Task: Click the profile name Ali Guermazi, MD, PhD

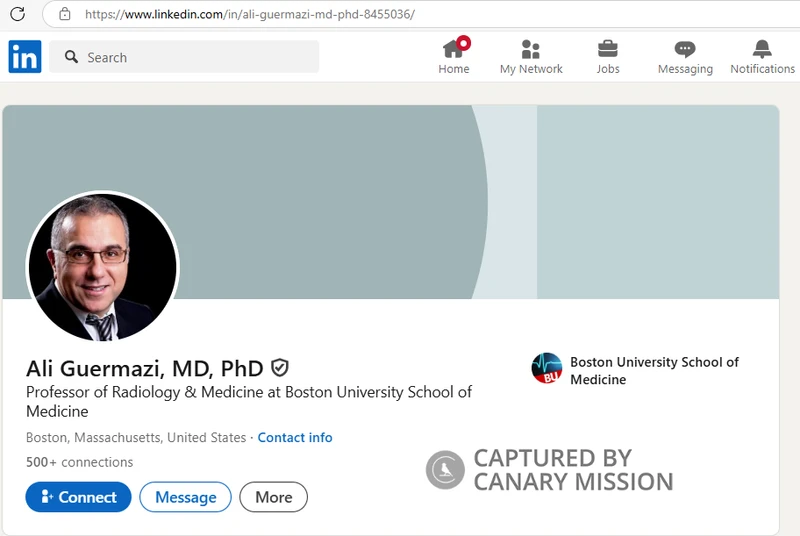Action: click(145, 368)
